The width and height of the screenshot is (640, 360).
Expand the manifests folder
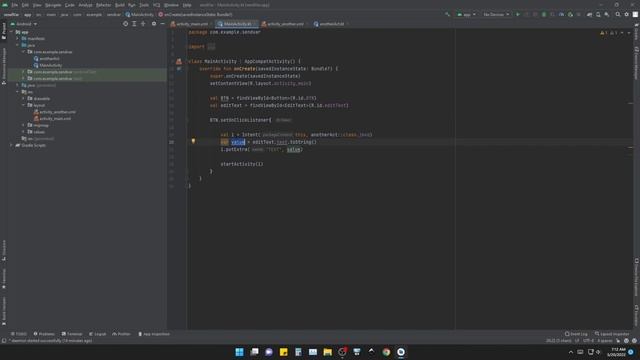click(x=17, y=39)
